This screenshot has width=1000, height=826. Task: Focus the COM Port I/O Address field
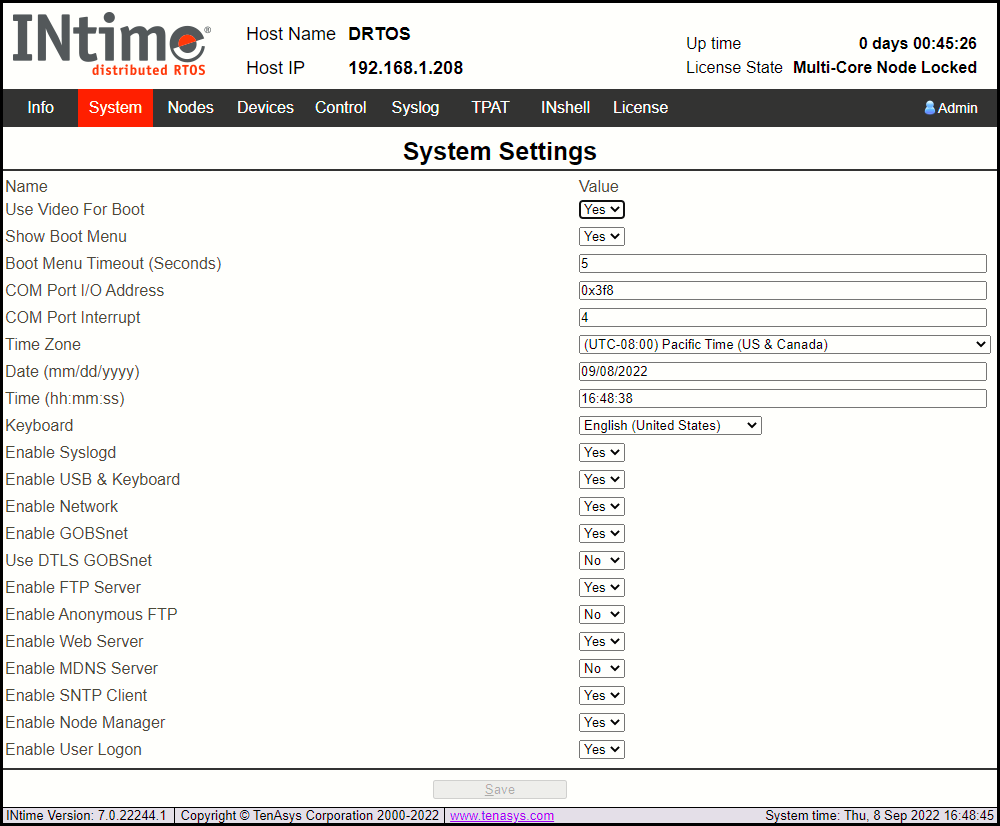coord(782,291)
